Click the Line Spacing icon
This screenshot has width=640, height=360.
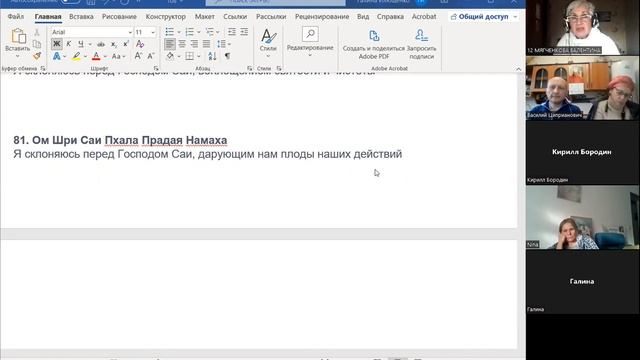pos(221,44)
